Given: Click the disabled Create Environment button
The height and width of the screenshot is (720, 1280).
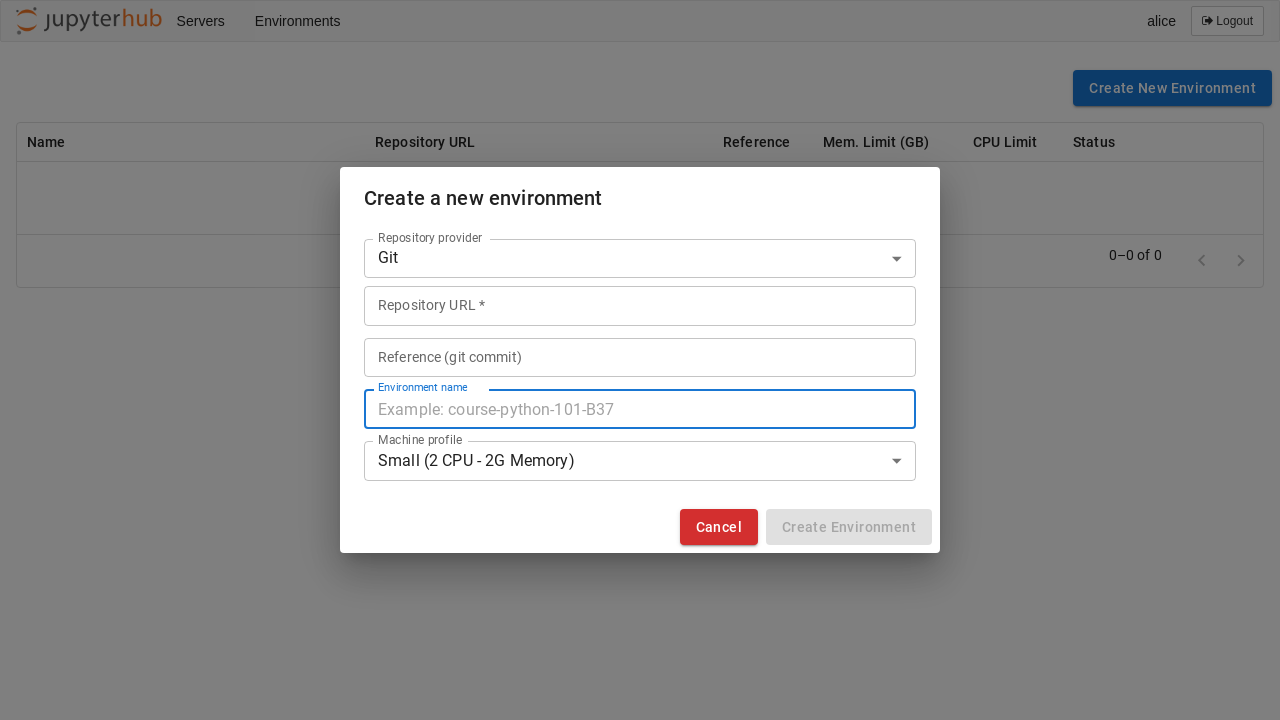Looking at the screenshot, I should [x=848, y=527].
